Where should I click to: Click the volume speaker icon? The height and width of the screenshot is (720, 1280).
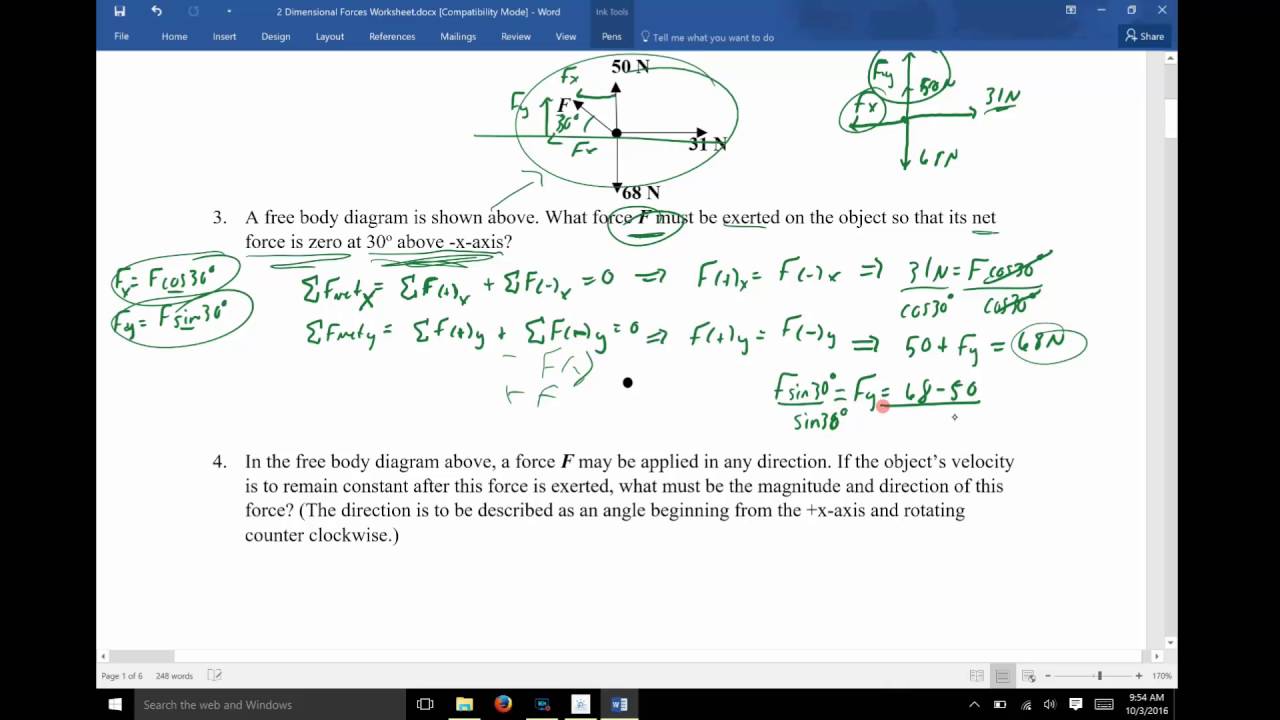coord(1050,705)
